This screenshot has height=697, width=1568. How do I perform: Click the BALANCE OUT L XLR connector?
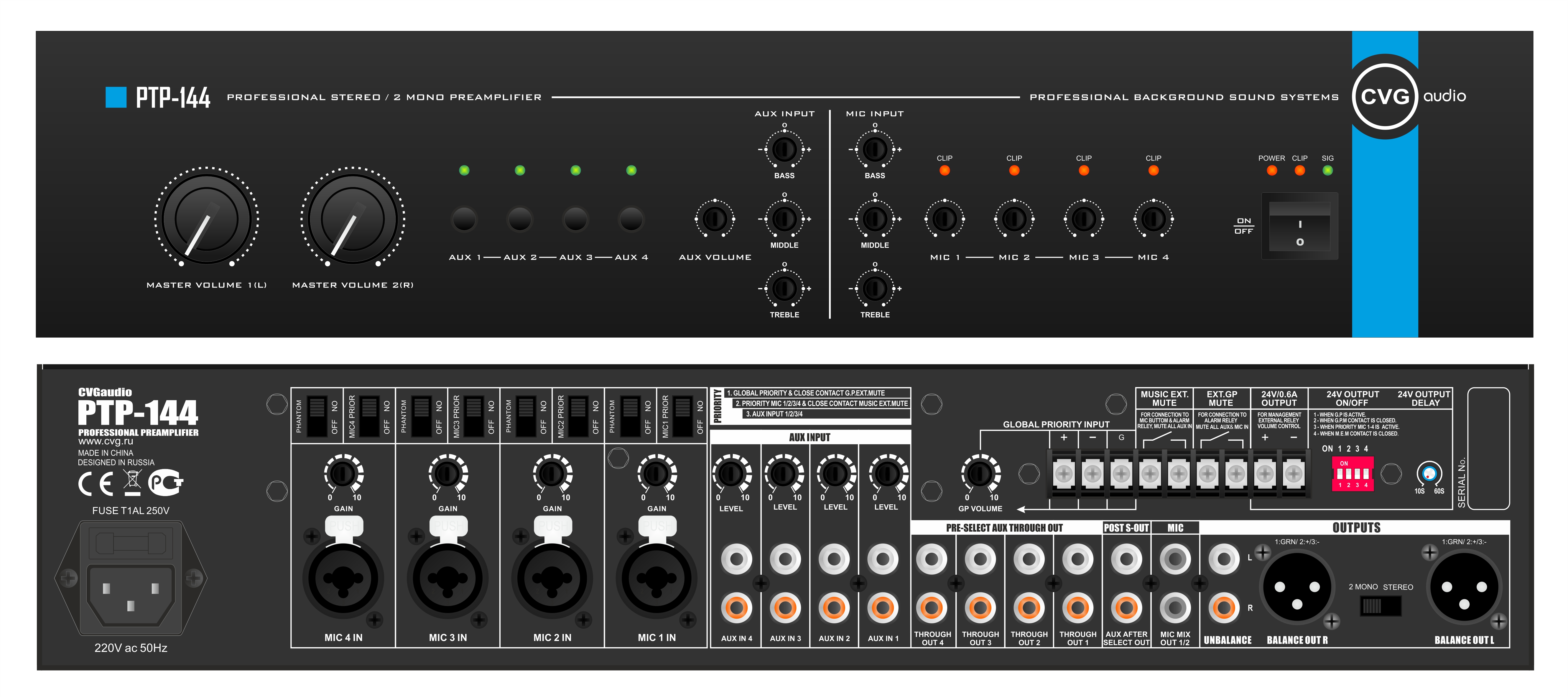click(1464, 587)
